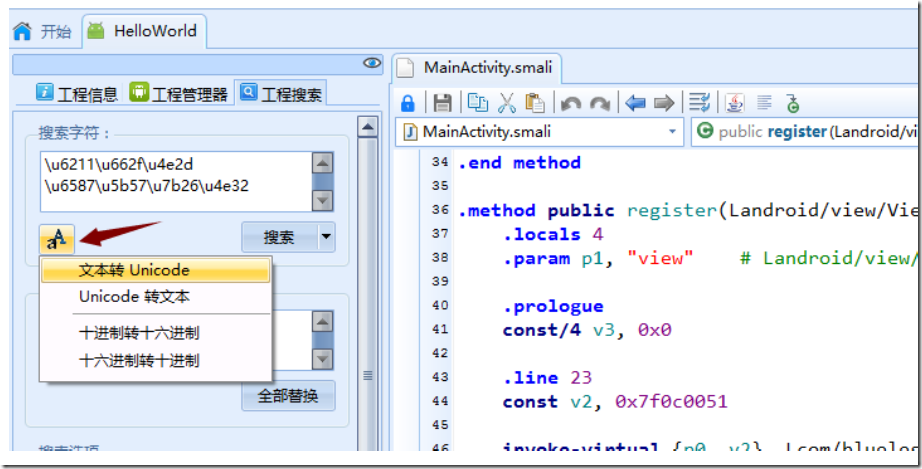922x469 pixels.
Task: Click the '.locals 4' code line
Action: coord(553,234)
